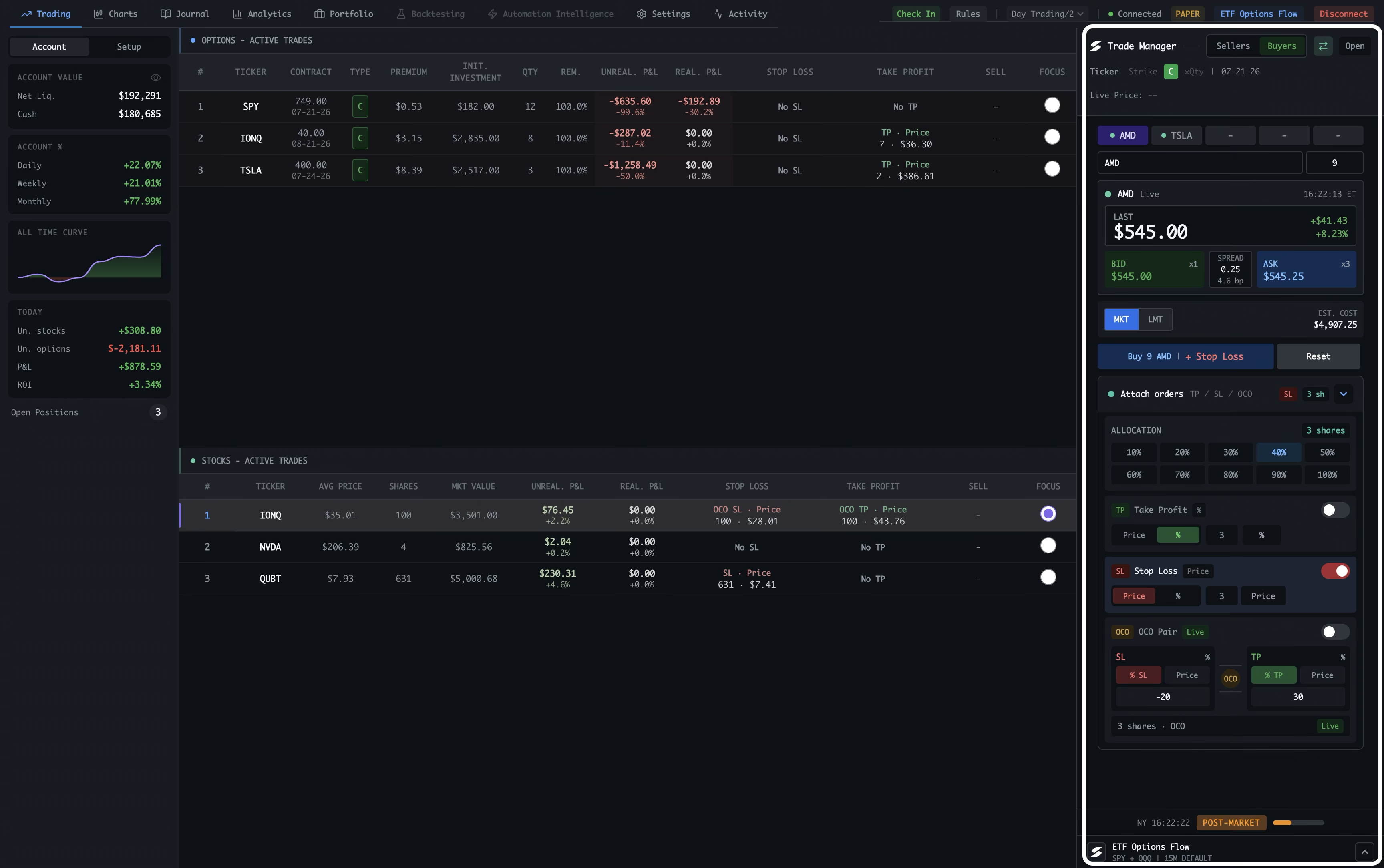Screen dimensions: 1384x868
Task: Go to the Analytics tab
Action: [x=262, y=14]
